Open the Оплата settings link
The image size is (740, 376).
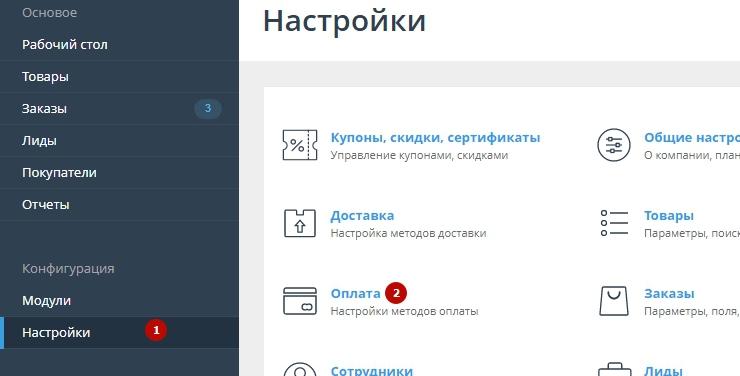pos(355,293)
